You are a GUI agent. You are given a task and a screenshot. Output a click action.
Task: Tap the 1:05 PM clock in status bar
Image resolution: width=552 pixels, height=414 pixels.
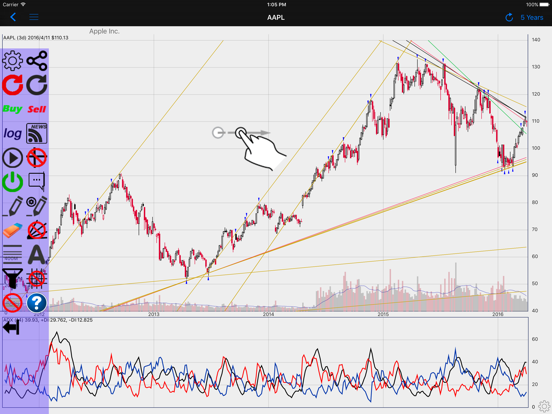click(276, 5)
